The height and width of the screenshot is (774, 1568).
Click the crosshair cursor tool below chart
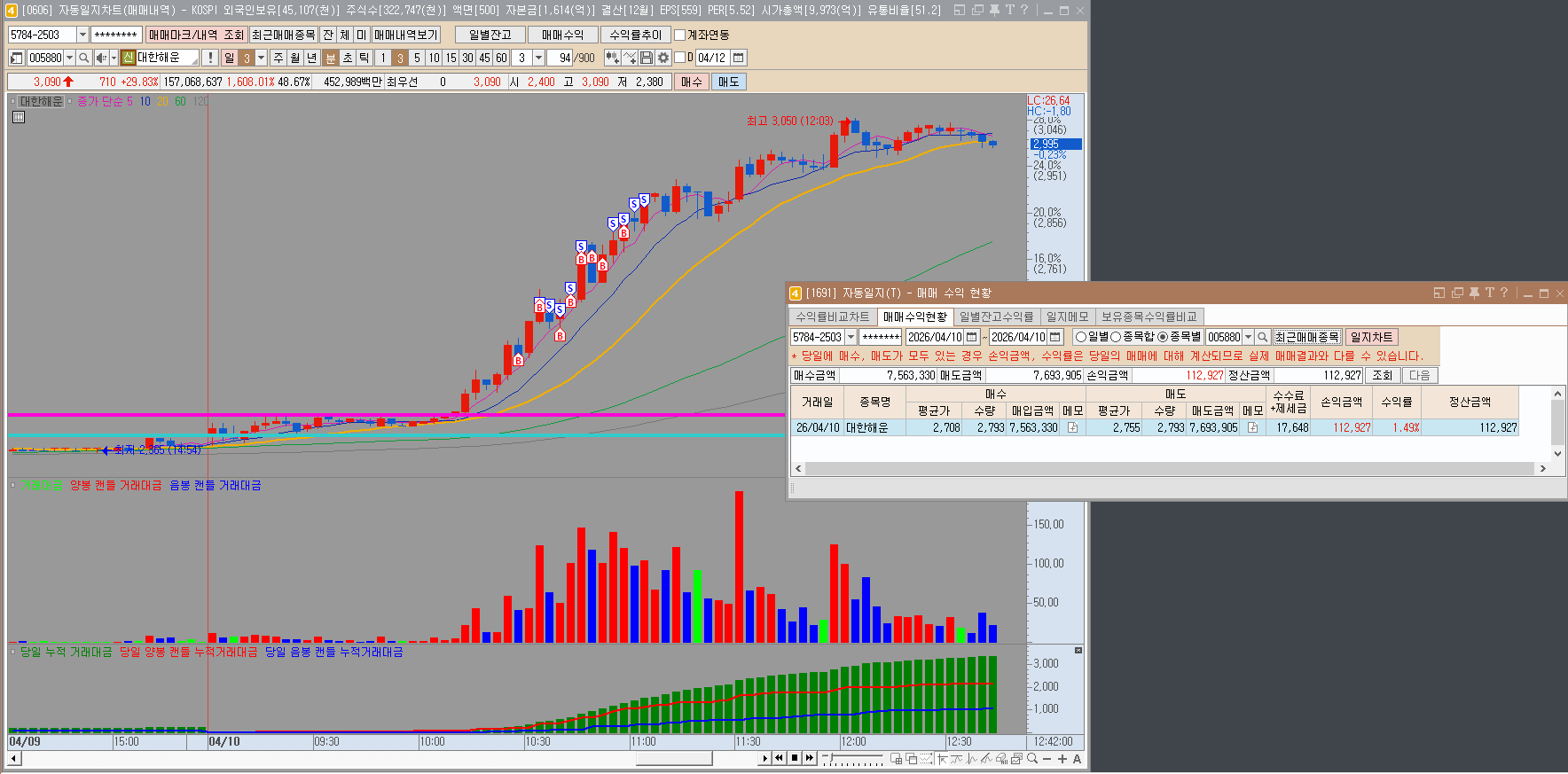942,759
